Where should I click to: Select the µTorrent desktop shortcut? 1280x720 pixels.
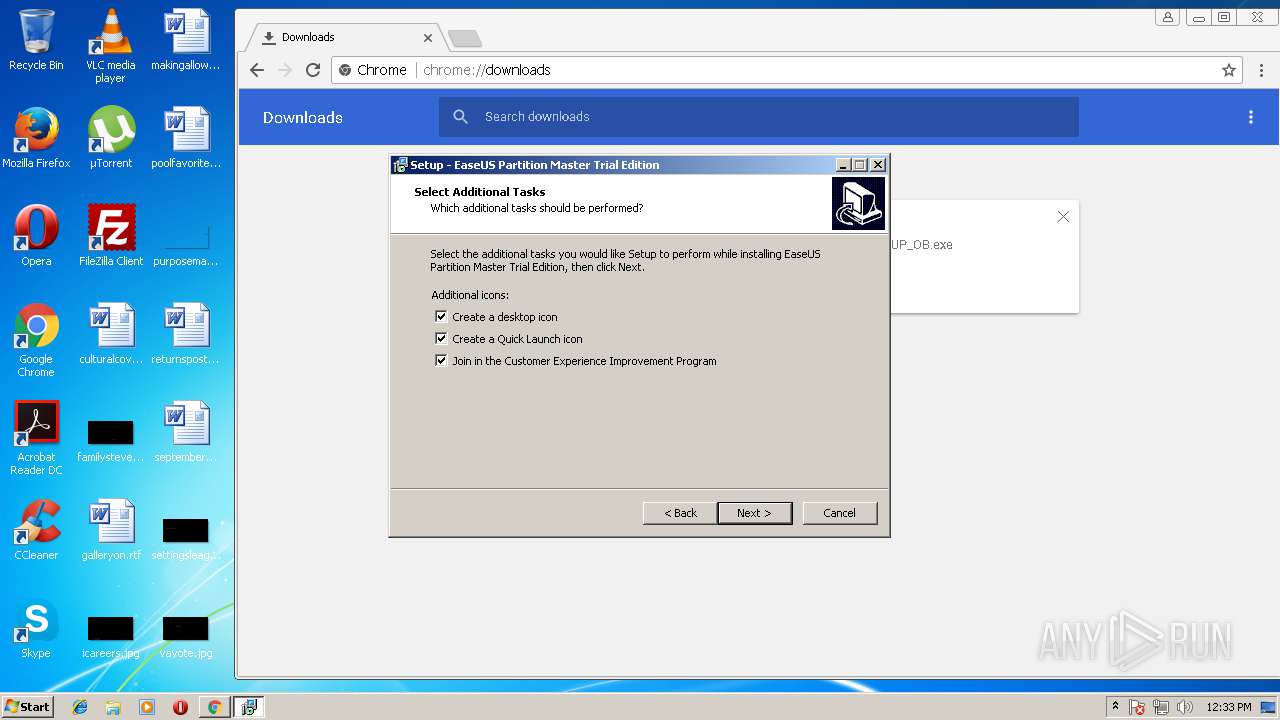click(110, 138)
